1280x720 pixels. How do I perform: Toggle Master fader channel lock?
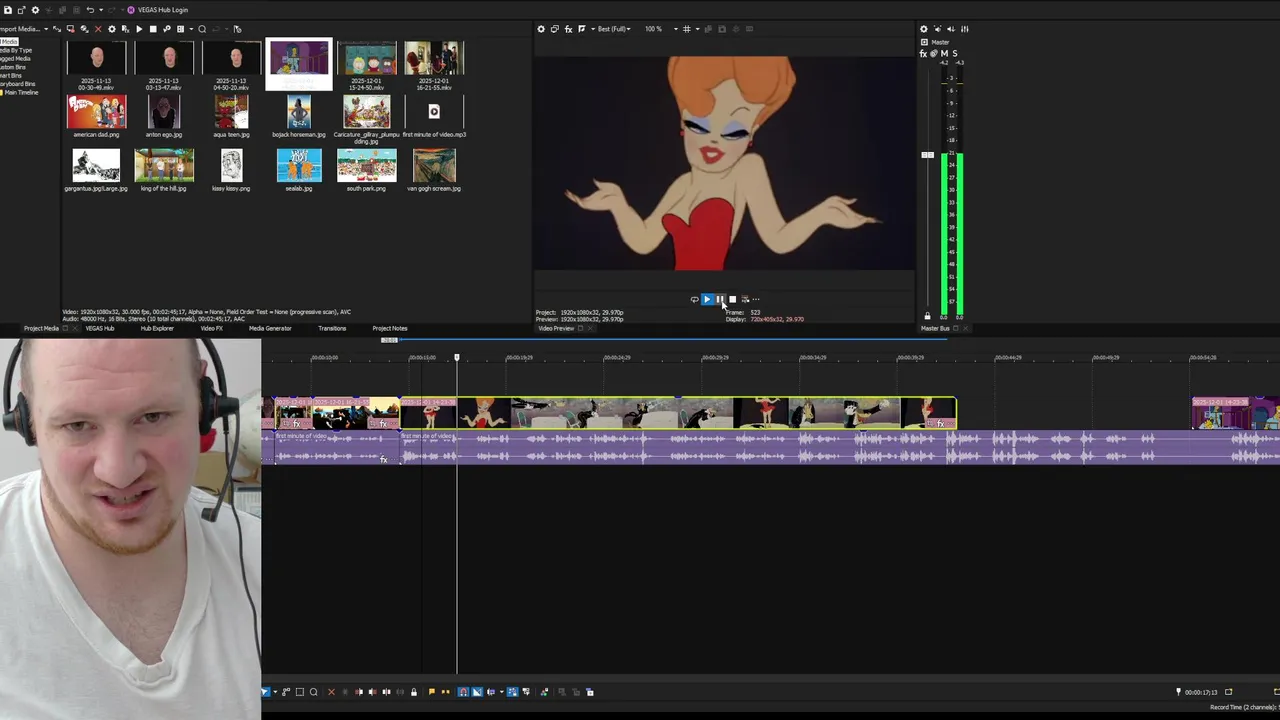(927, 316)
